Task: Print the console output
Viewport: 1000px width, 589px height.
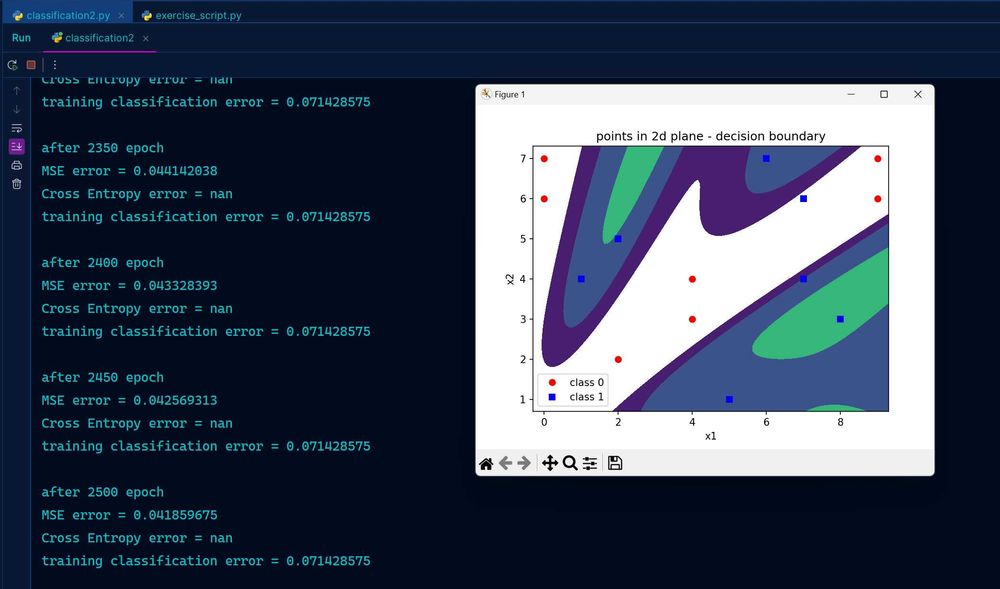Action: coord(17,165)
